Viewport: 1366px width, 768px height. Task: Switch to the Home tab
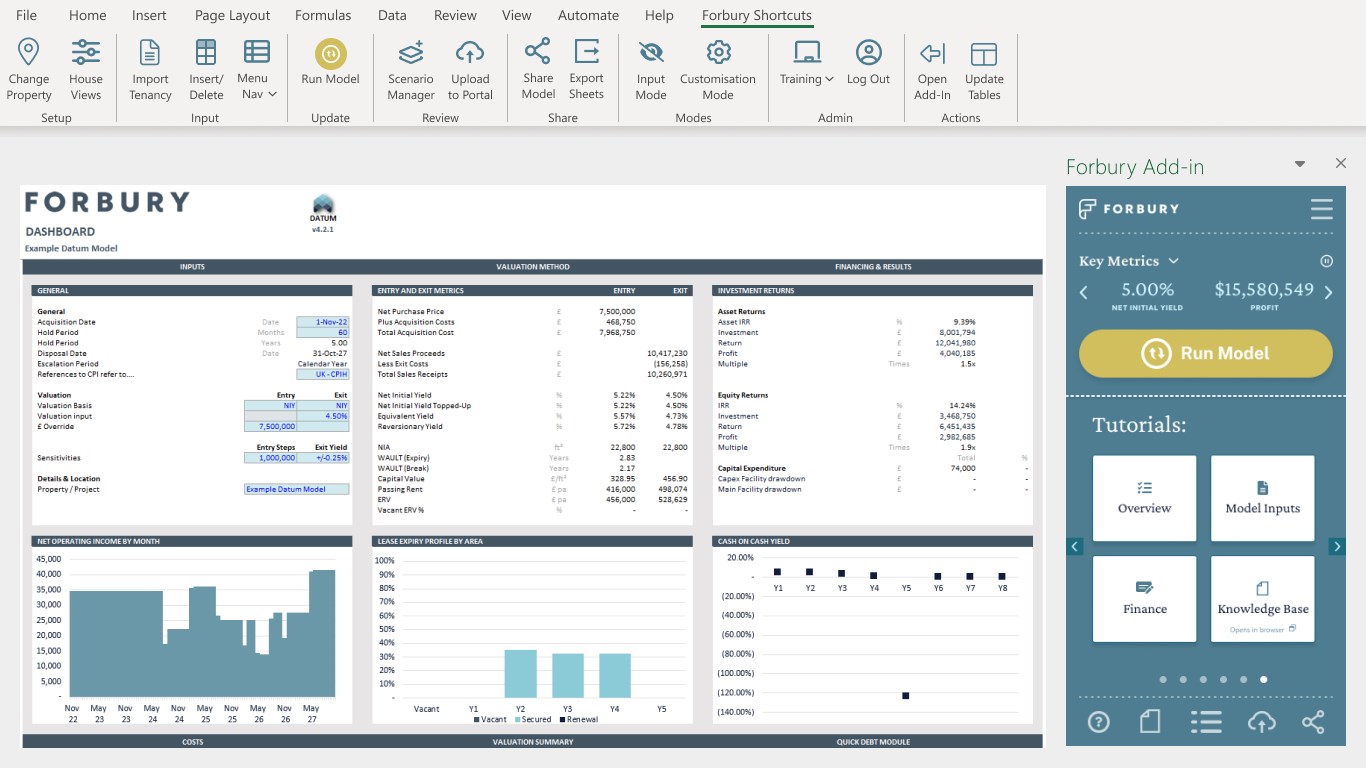coord(87,15)
